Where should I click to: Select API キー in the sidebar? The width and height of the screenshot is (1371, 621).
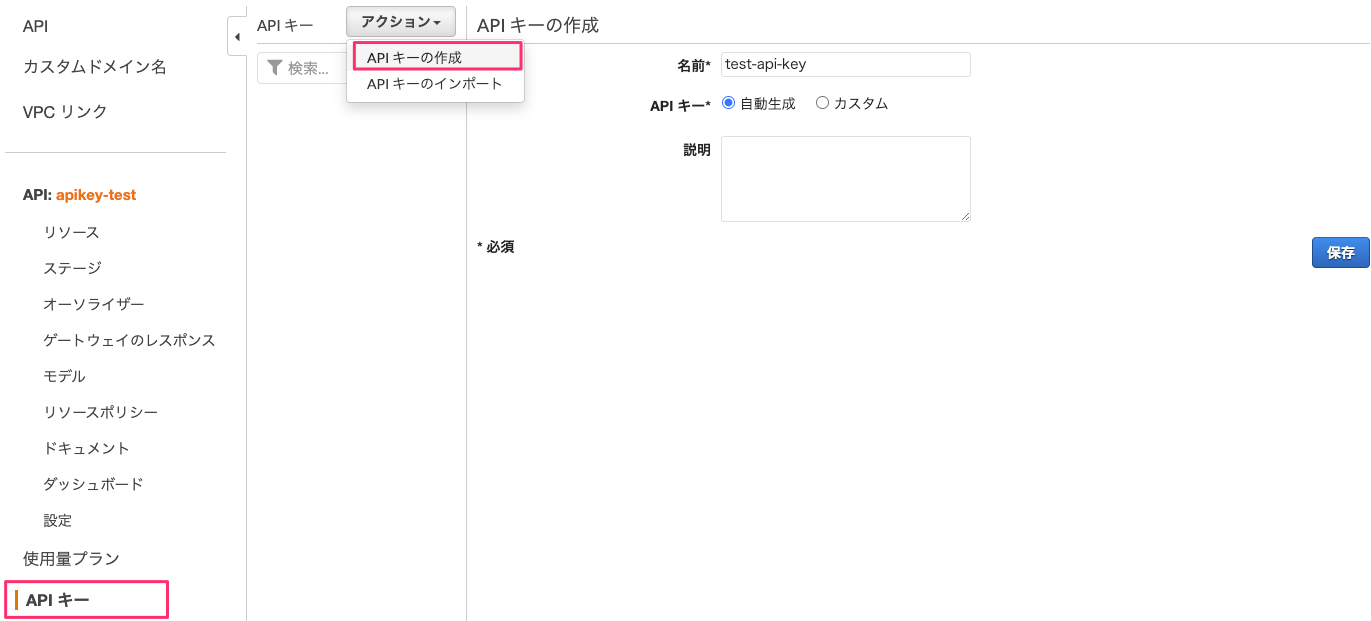58,600
